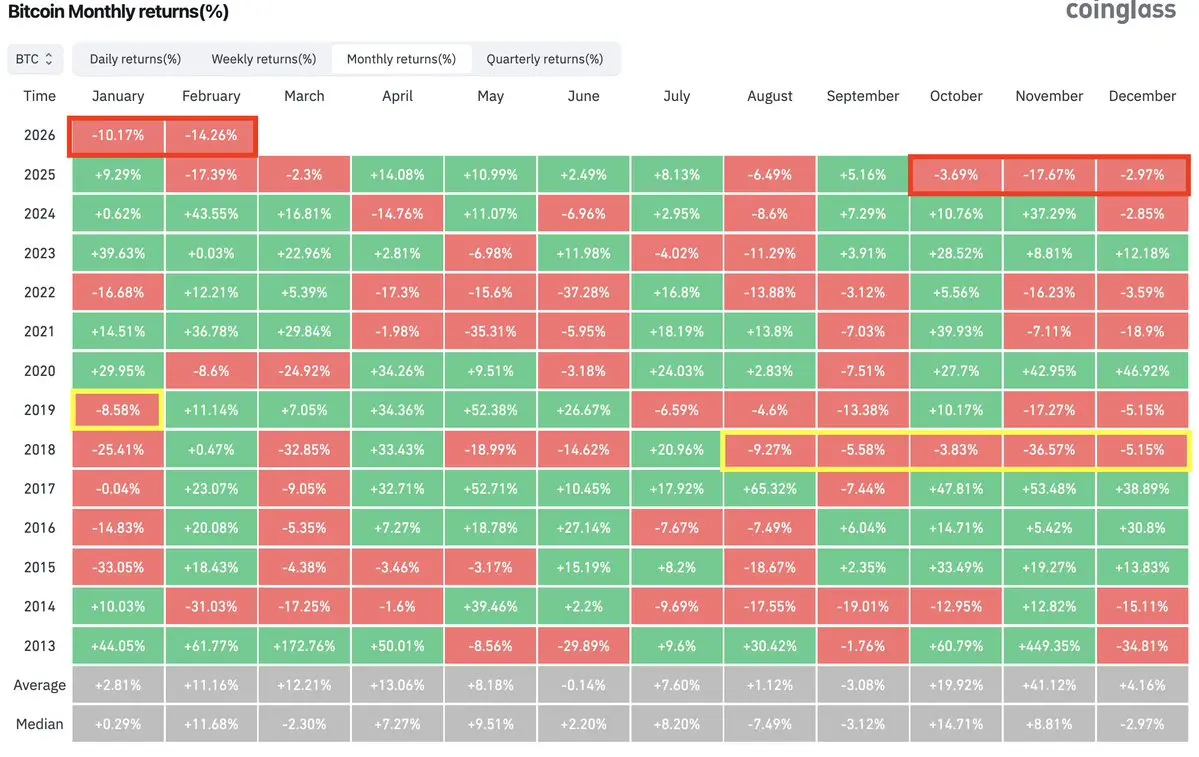
Task: Click the August 2017 +65.32% cell
Action: [x=770, y=489]
